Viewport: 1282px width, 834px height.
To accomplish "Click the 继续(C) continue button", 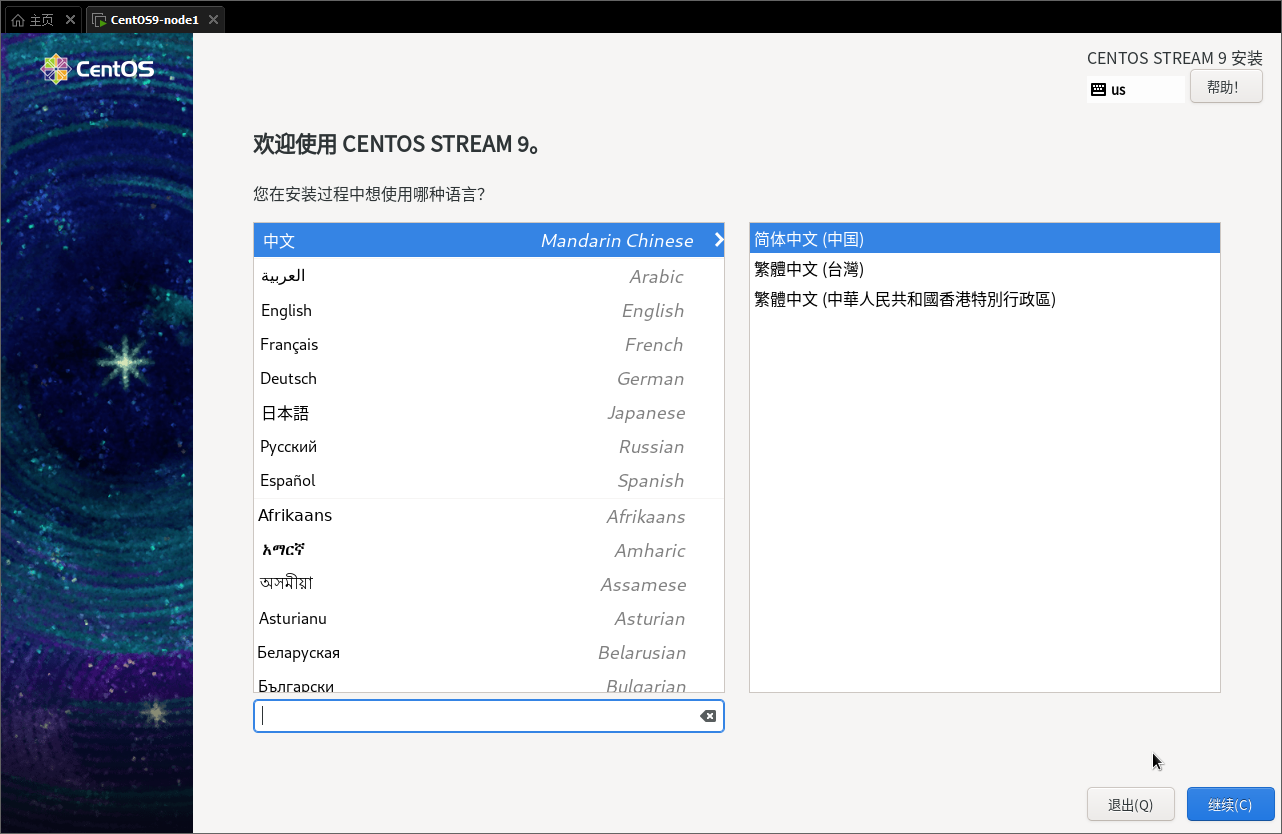I will pyautogui.click(x=1231, y=805).
